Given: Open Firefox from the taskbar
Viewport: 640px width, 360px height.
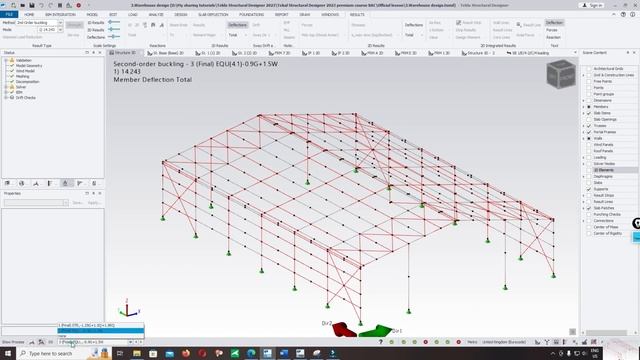Looking at the screenshot, I should point(186,353).
